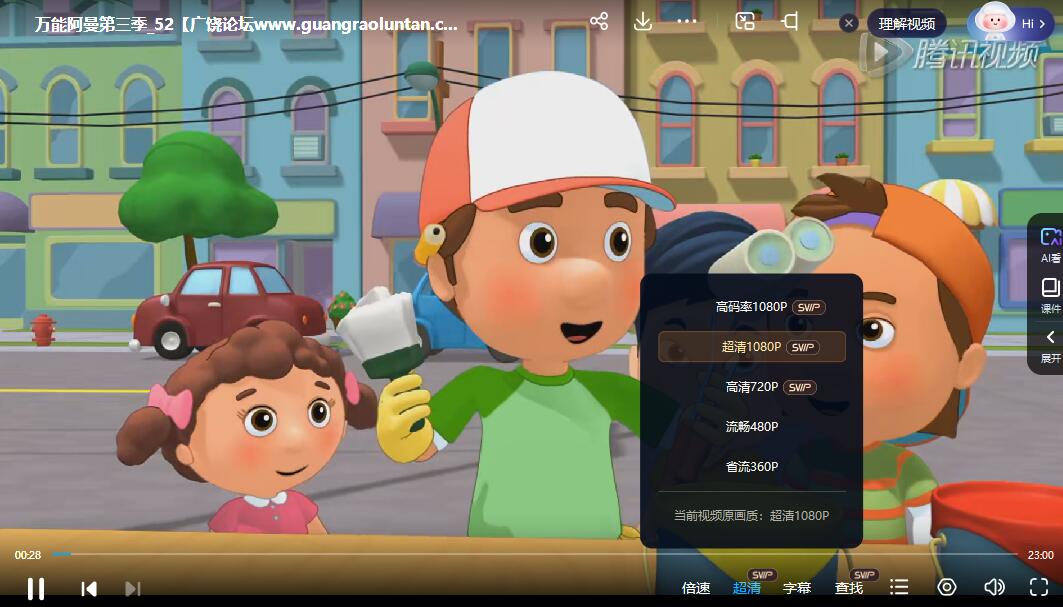Click the 理解视频 button

pyautogui.click(x=907, y=23)
